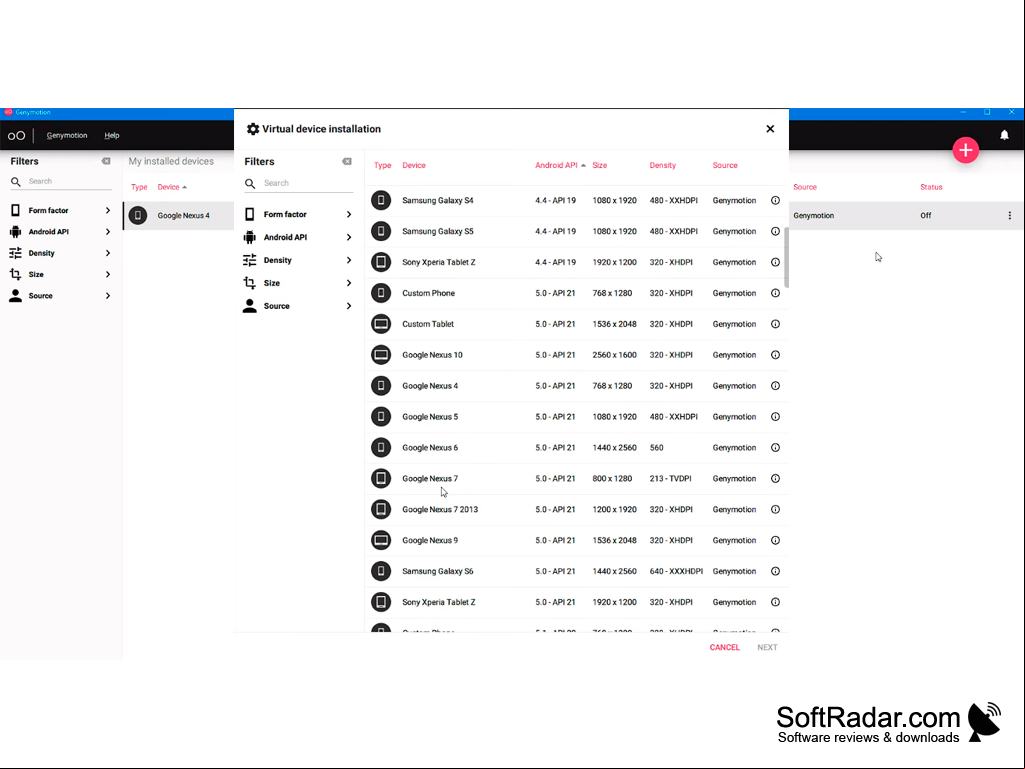Open info for Google Nexus 6
Screen dimensions: 1025x769
click(x=775, y=447)
